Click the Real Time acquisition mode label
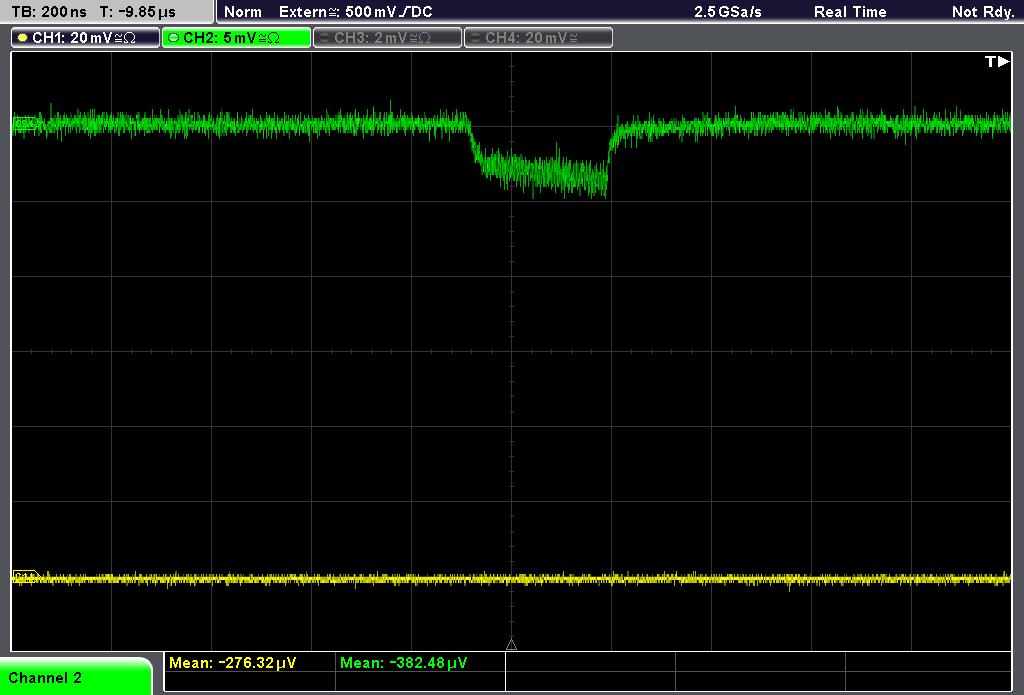 point(850,12)
